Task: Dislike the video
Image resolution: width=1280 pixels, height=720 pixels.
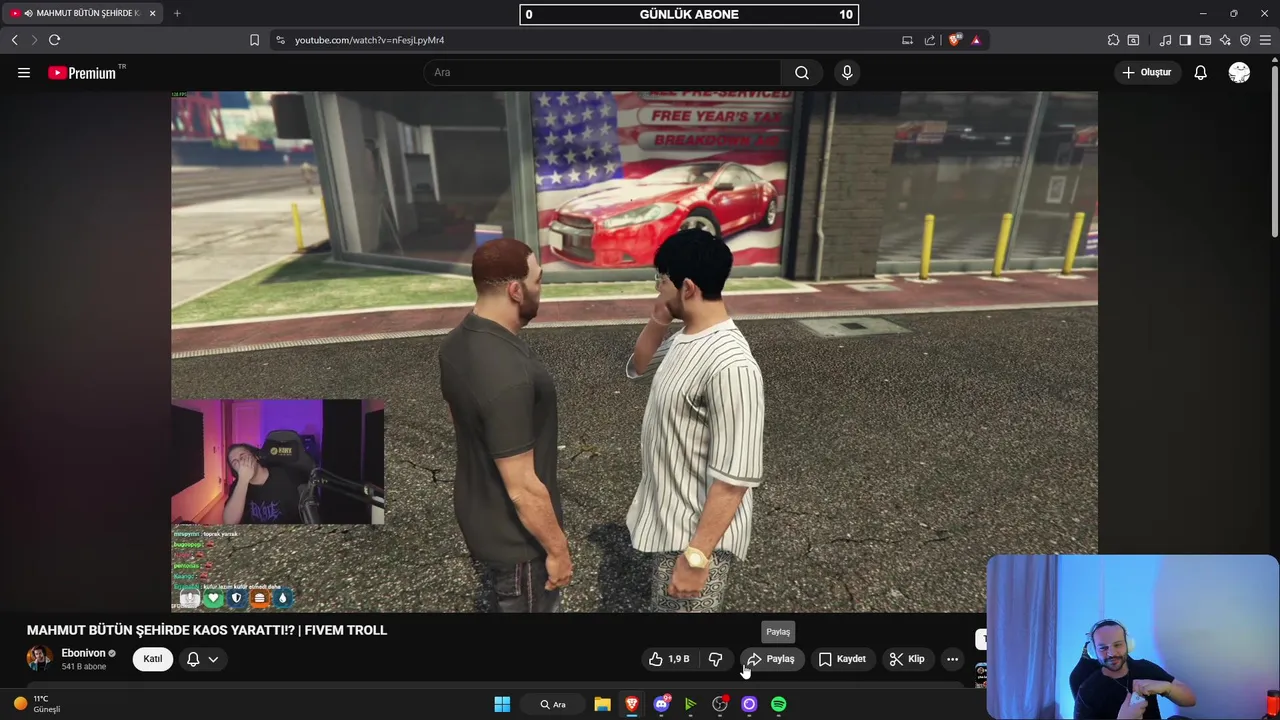Action: 716,659
